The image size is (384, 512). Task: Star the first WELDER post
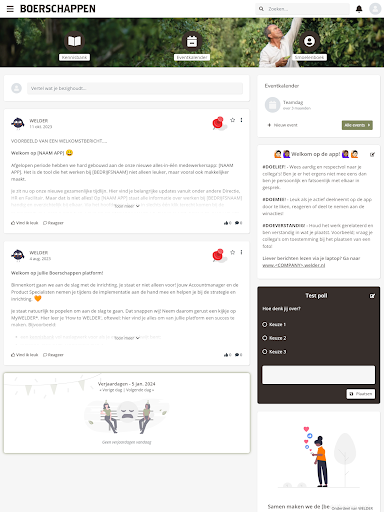pos(233,120)
